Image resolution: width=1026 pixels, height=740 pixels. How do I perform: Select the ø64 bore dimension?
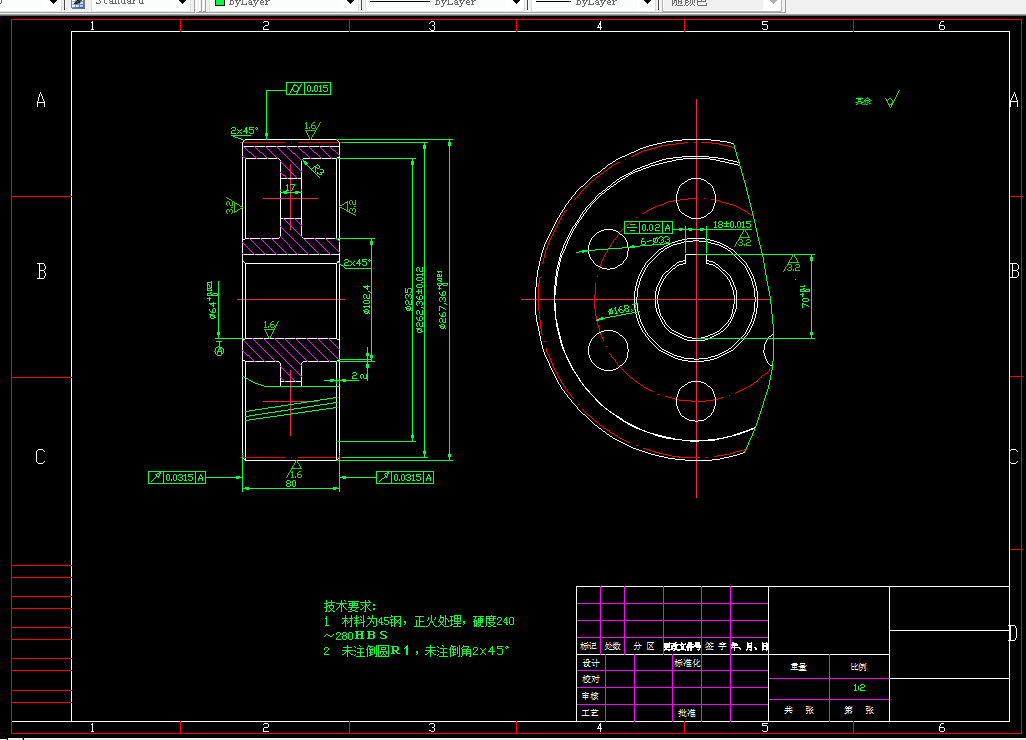tap(212, 300)
